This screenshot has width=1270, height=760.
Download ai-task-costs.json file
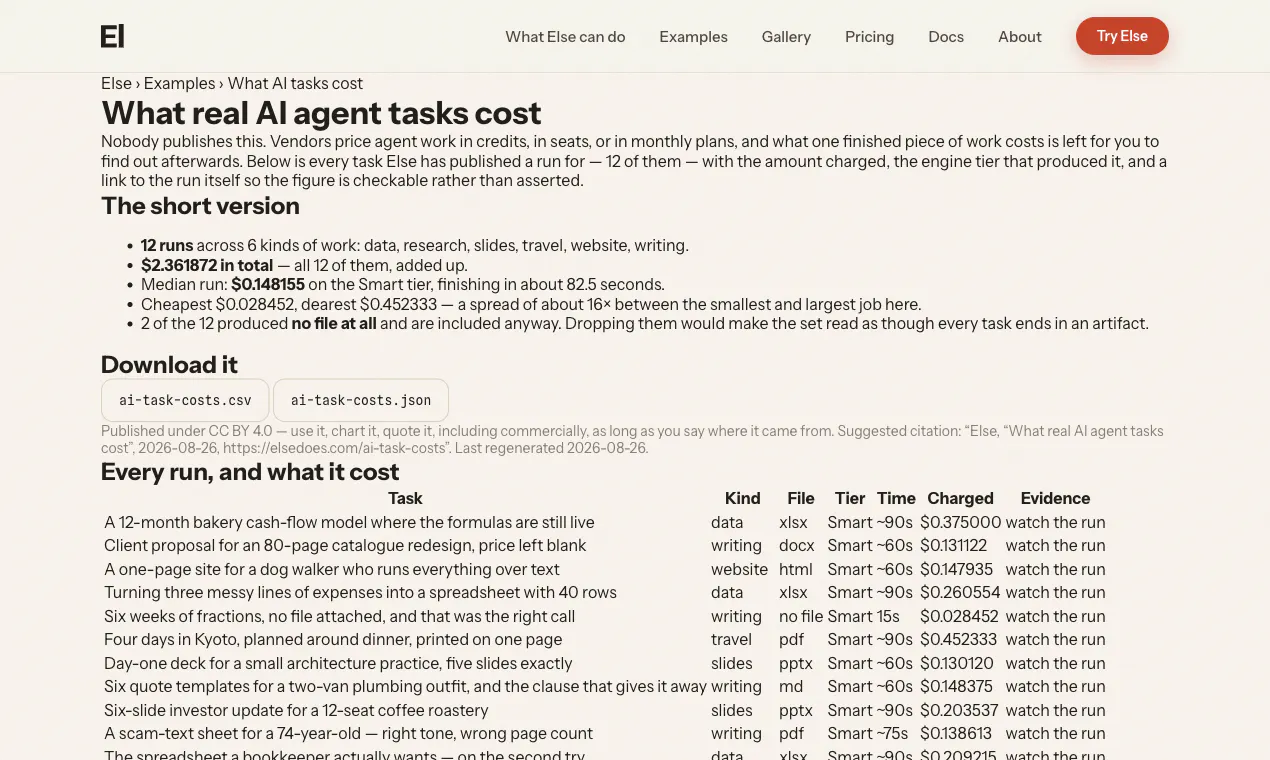361,400
